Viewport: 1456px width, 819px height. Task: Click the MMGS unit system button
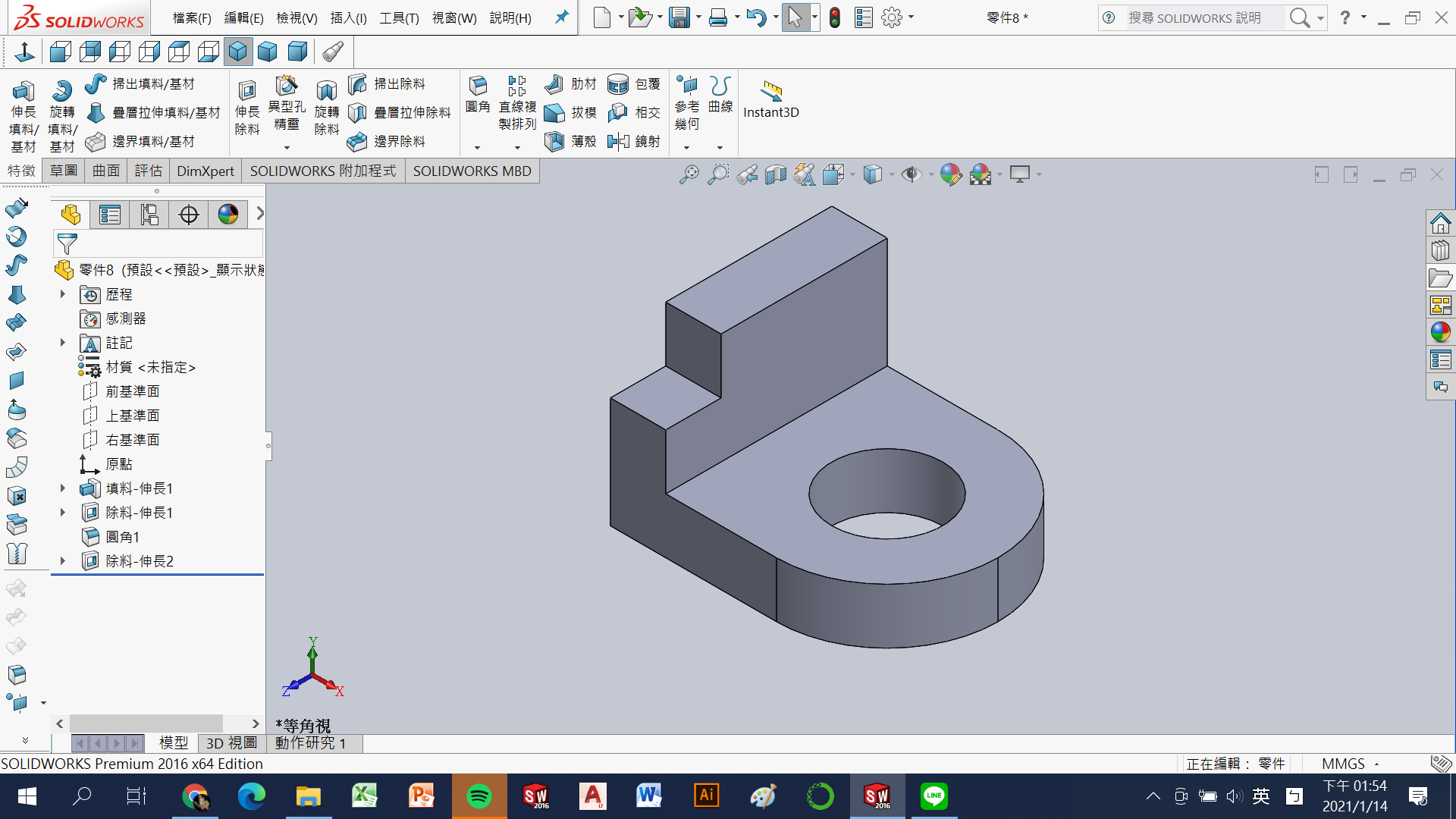(1343, 764)
